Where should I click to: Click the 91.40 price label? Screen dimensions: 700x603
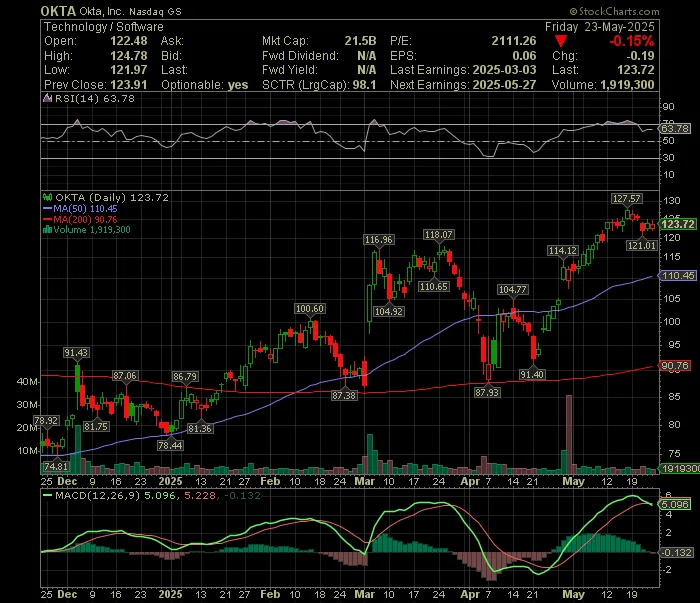(532, 374)
